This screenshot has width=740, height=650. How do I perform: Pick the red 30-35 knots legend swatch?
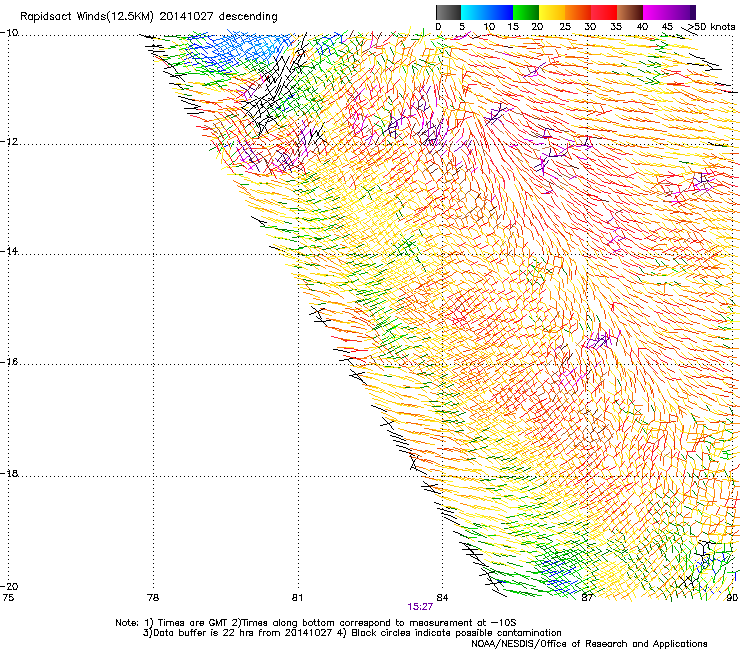point(604,12)
